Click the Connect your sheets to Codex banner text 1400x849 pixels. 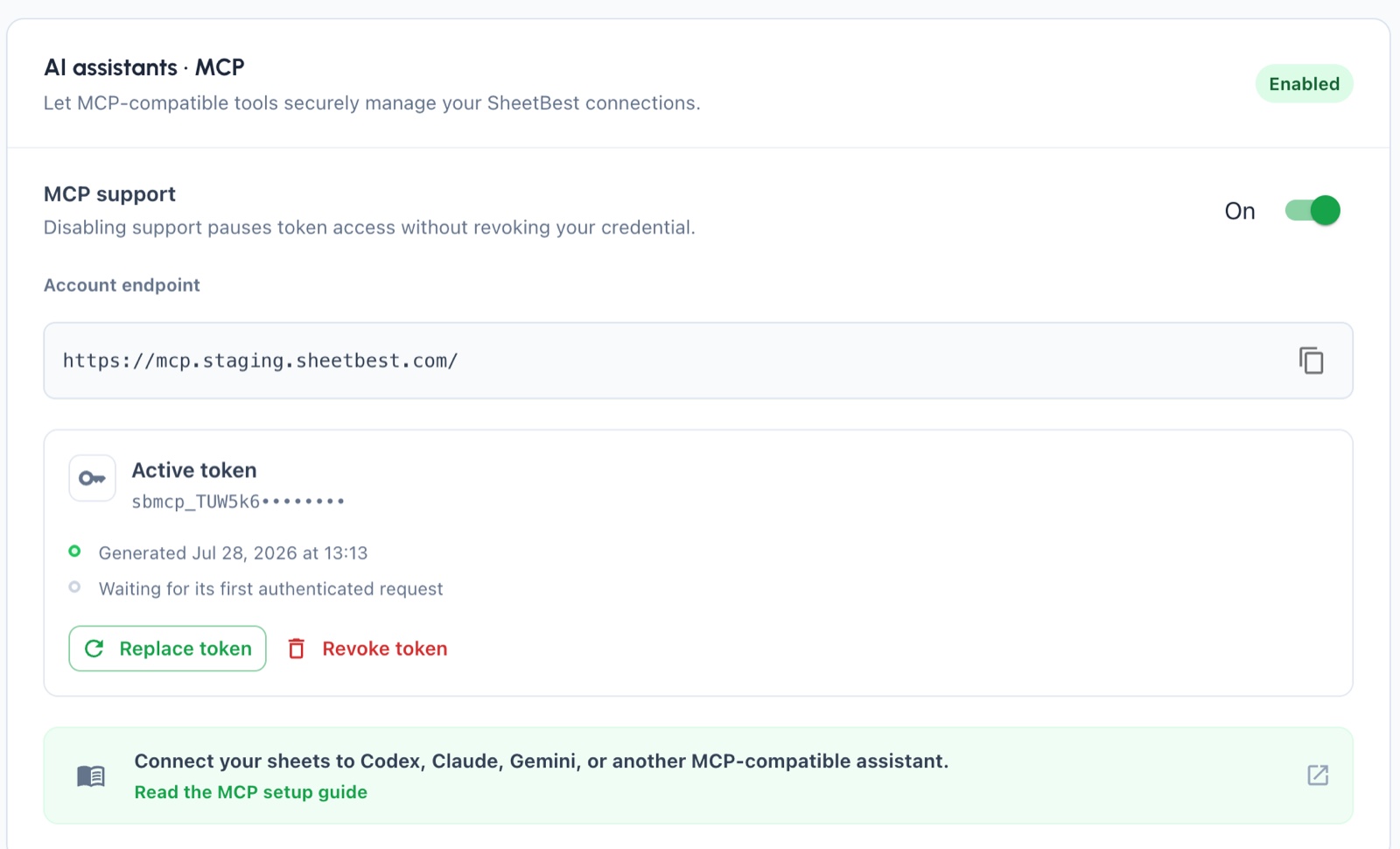pyautogui.click(x=541, y=761)
